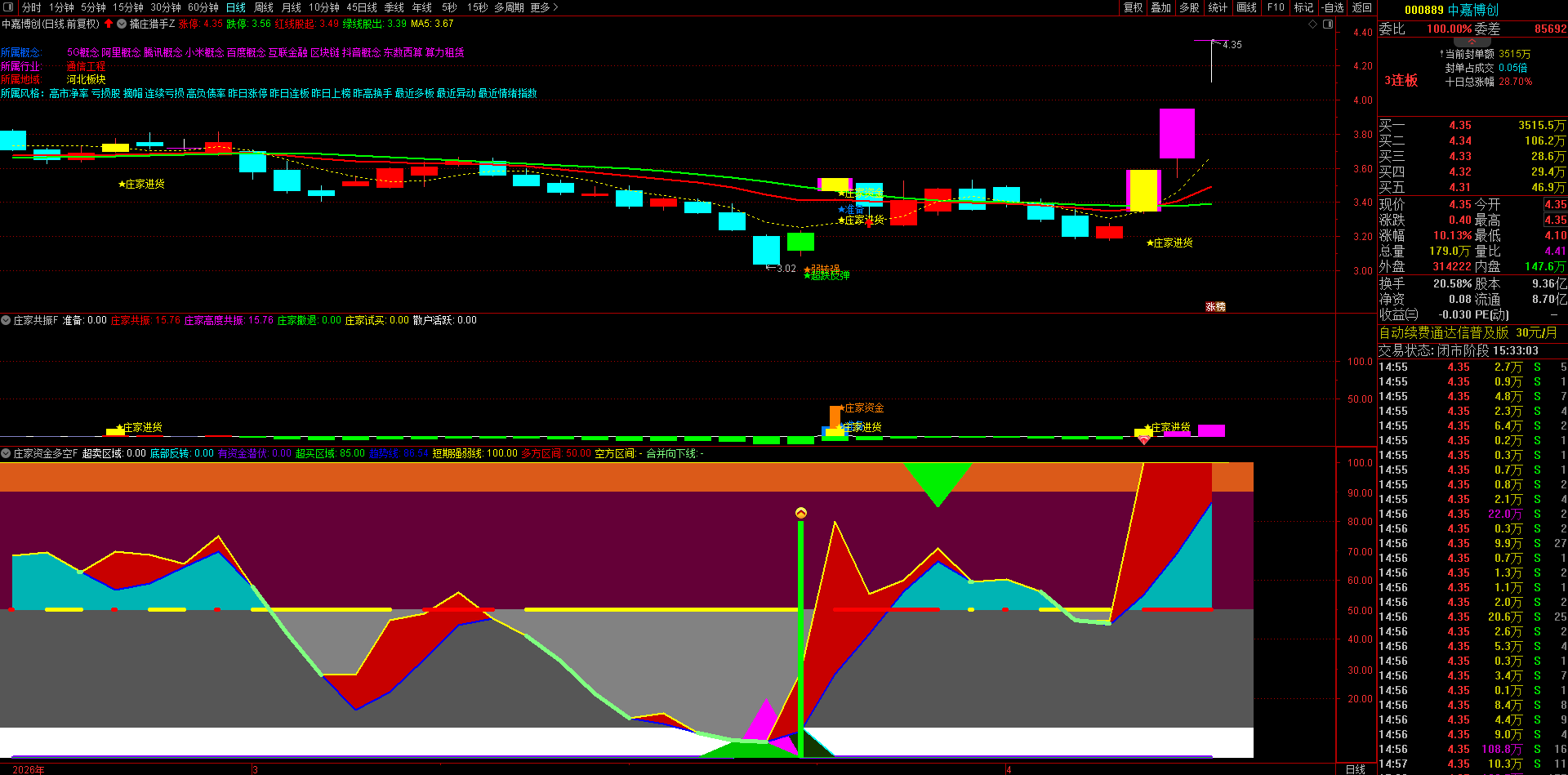Click the 区块链 concept tag

325,52
